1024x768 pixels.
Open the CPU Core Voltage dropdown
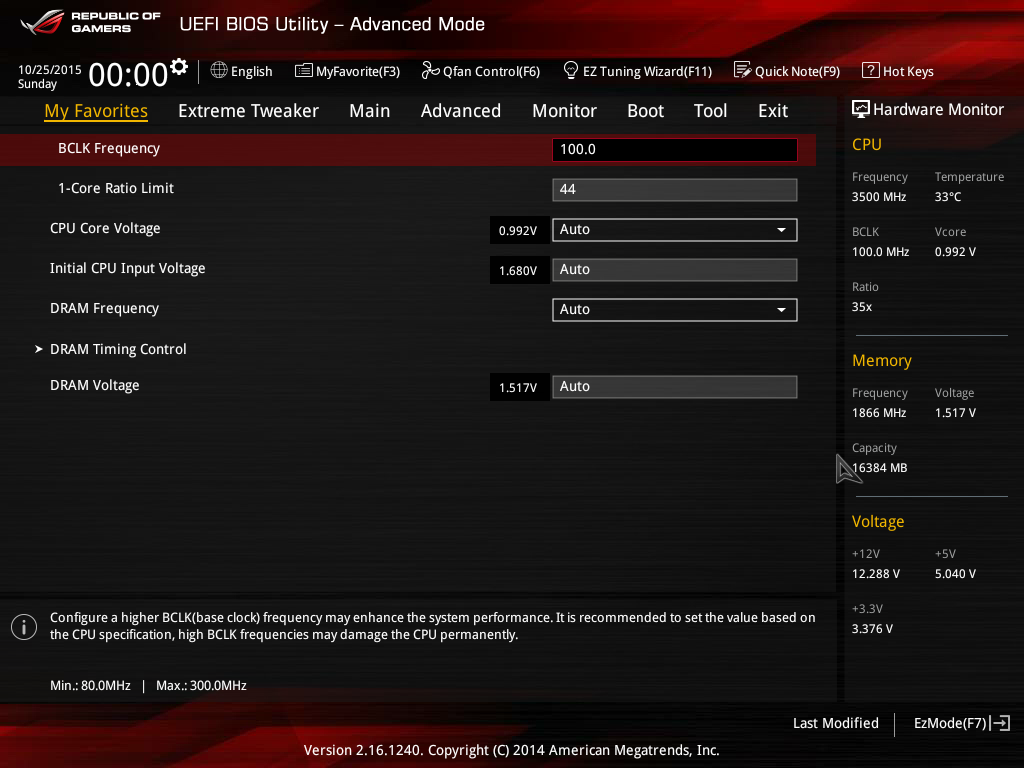click(675, 230)
